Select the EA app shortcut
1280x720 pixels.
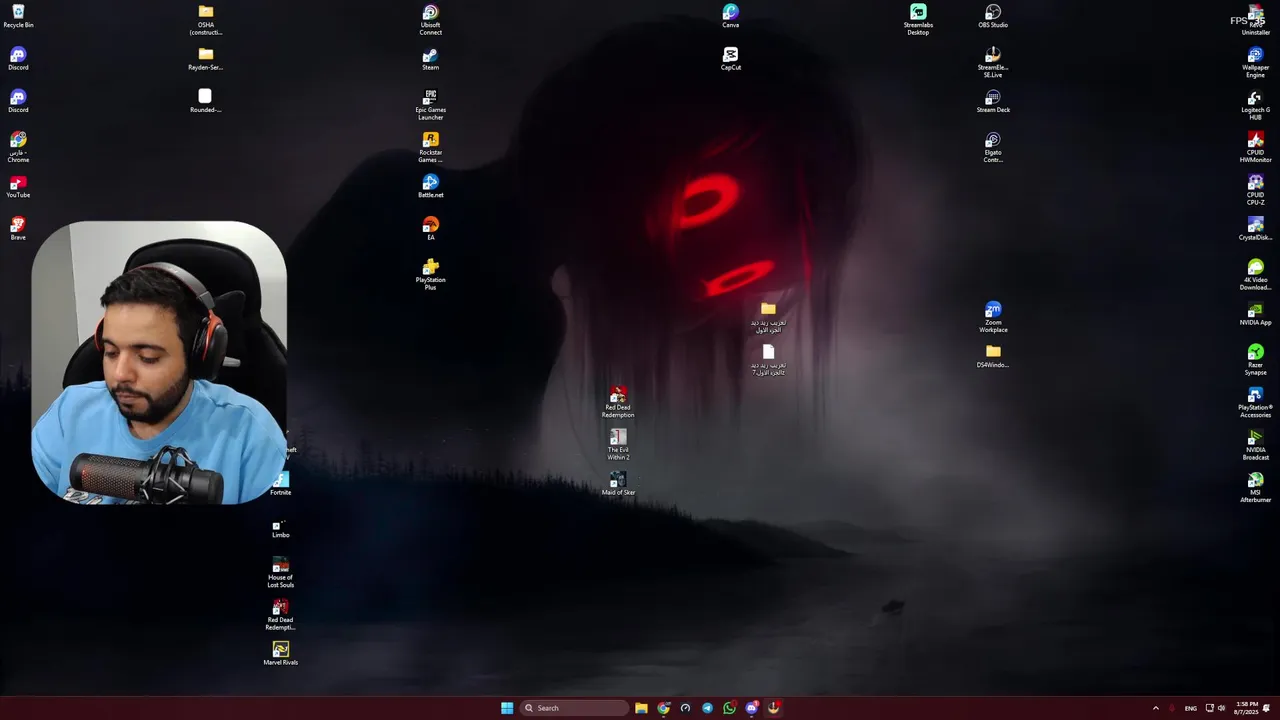pos(430,229)
